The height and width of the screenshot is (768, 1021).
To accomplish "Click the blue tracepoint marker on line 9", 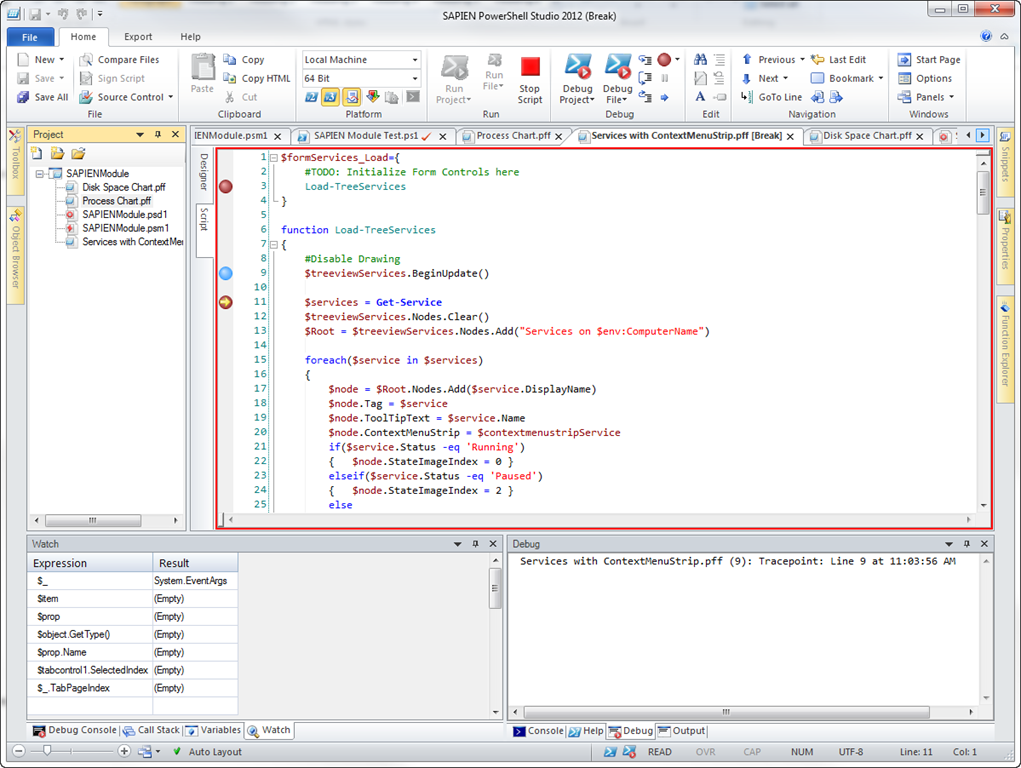I will point(226,274).
